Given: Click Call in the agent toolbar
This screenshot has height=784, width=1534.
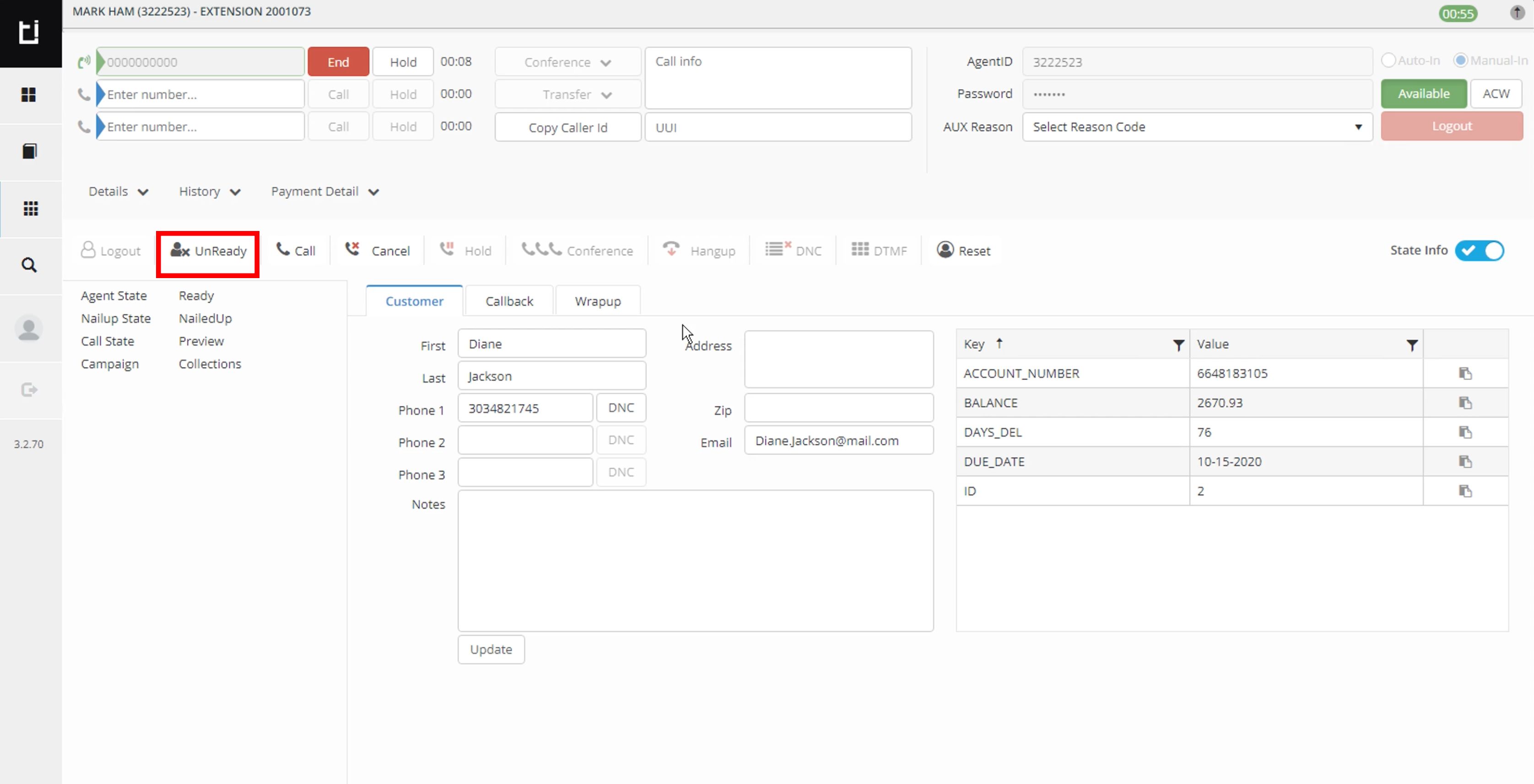Looking at the screenshot, I should click(x=295, y=251).
